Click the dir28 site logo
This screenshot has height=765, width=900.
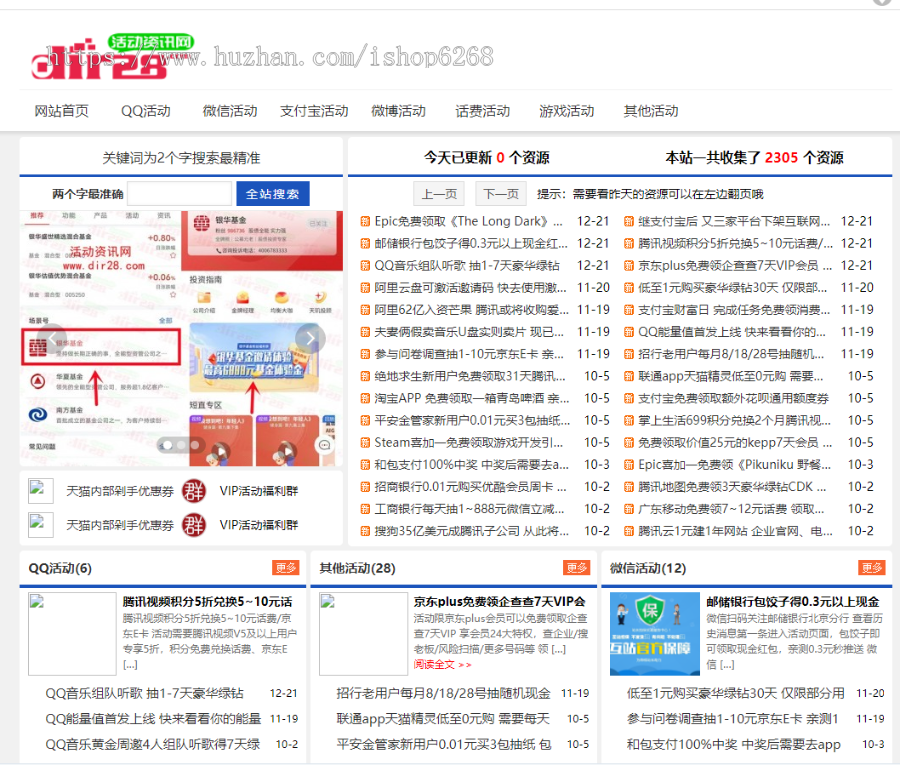[x=112, y=57]
